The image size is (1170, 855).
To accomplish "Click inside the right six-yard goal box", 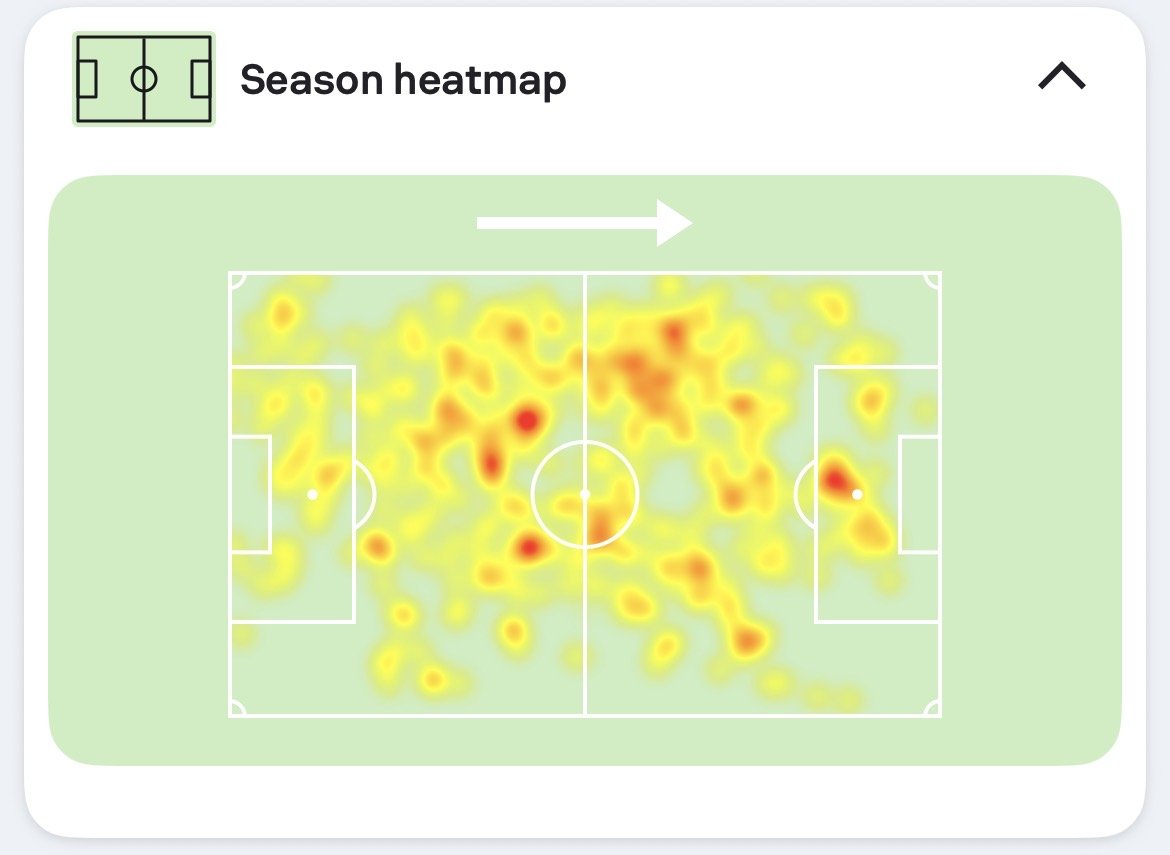I will (919, 494).
